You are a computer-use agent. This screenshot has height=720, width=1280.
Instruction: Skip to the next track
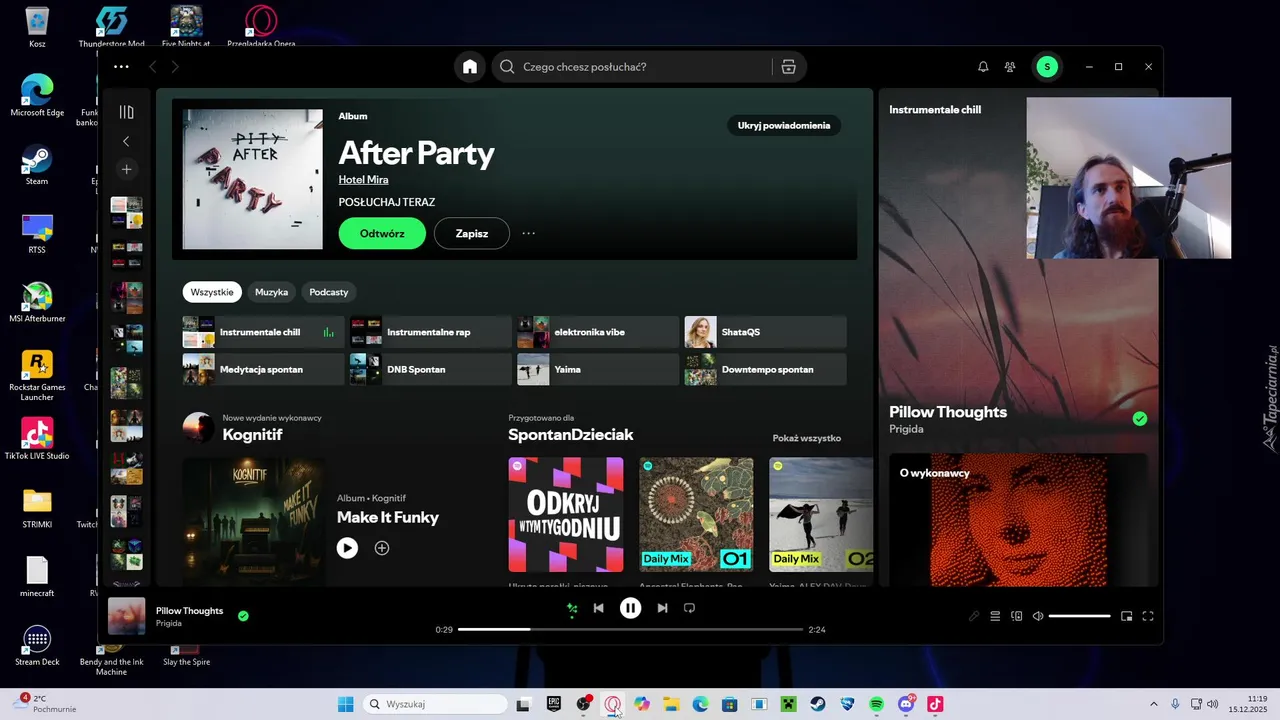[662, 608]
